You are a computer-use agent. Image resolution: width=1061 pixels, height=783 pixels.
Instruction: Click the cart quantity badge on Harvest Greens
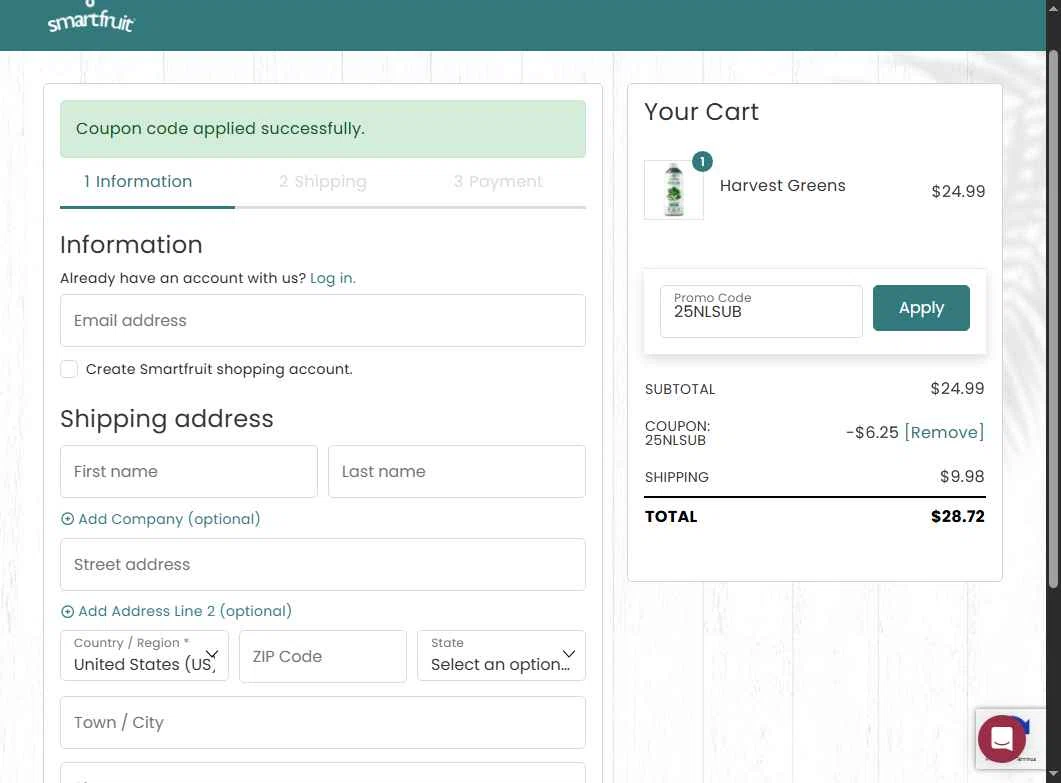pyautogui.click(x=702, y=162)
